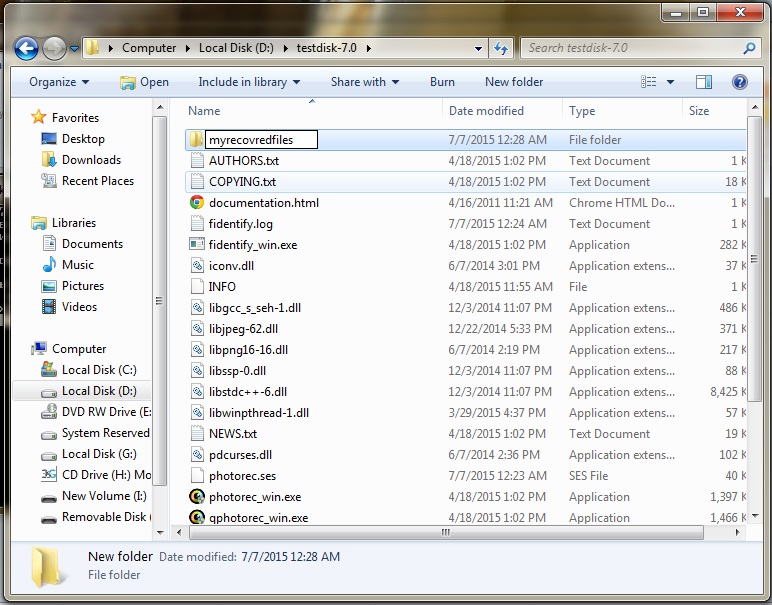Click the Burn toolbar button

[442, 82]
